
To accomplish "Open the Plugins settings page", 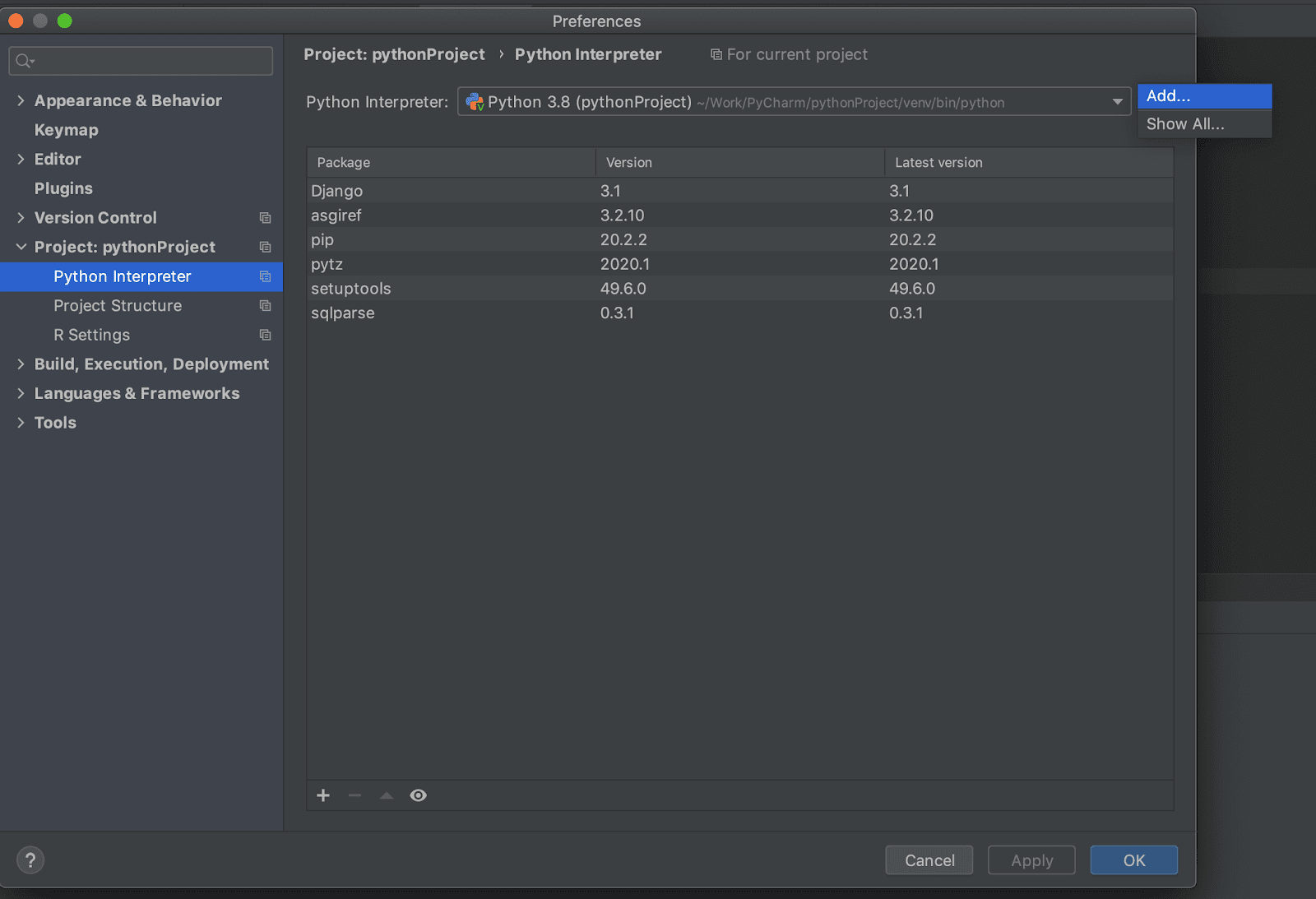I will [63, 188].
